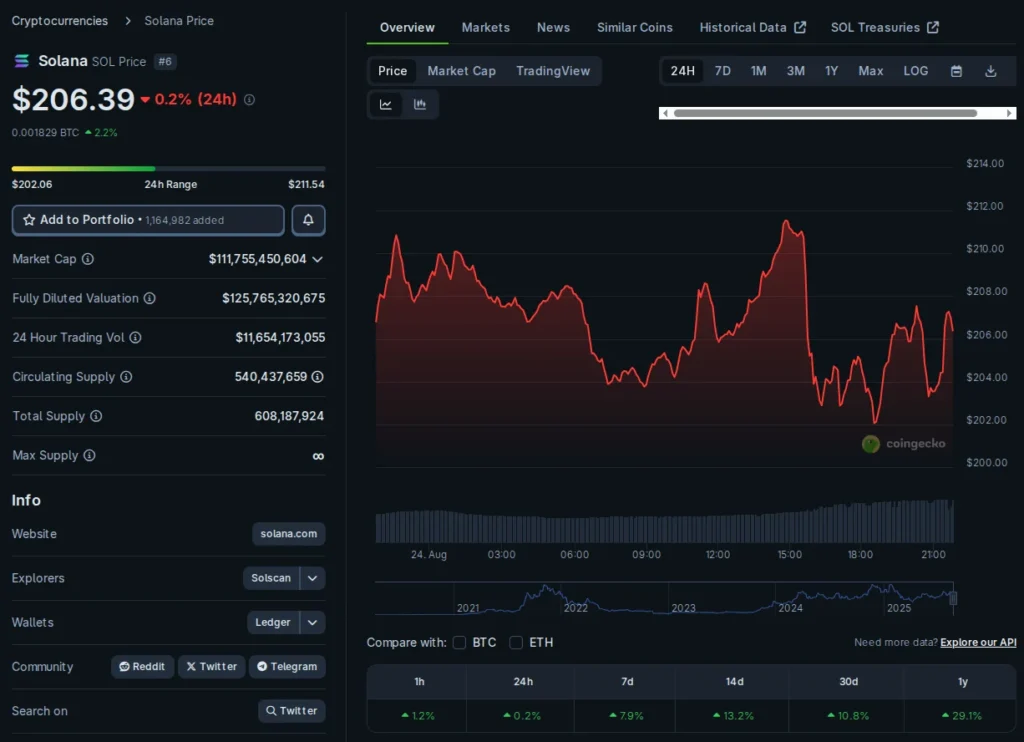Click the 7d performance value 7.9%
The width and height of the screenshot is (1024, 742).
click(626, 716)
